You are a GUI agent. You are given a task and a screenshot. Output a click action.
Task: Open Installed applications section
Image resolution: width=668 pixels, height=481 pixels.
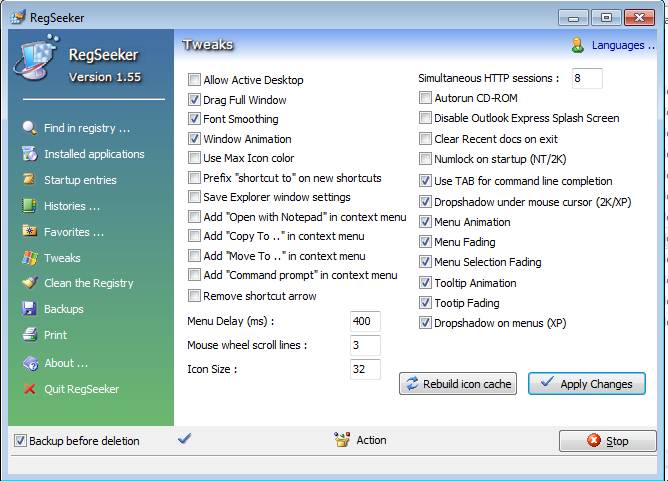pyautogui.click(x=94, y=154)
